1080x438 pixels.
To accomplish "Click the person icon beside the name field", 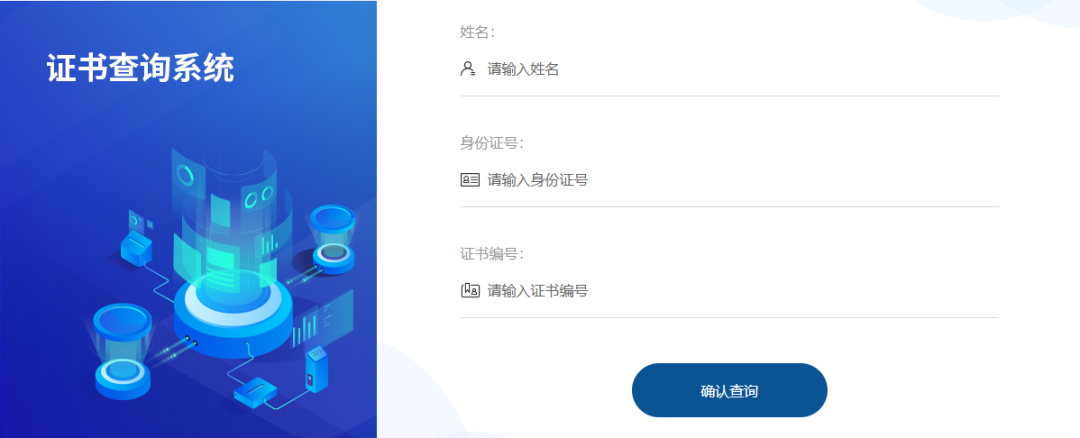I will tap(468, 69).
